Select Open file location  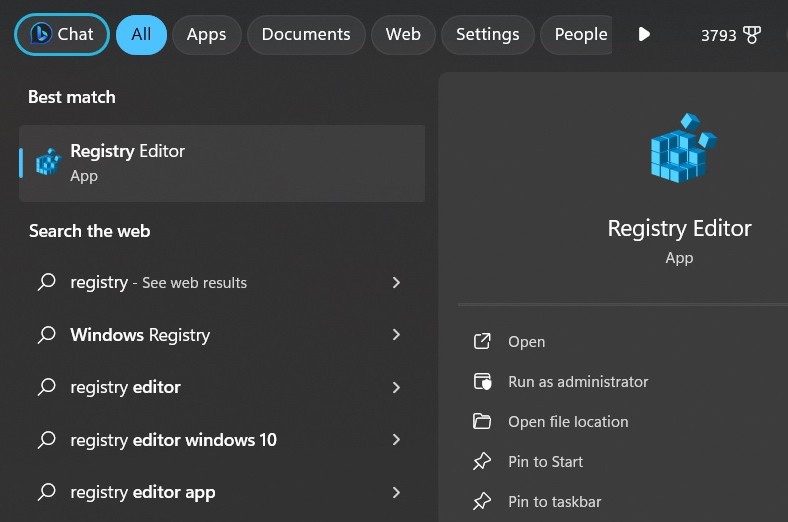[x=568, y=422]
